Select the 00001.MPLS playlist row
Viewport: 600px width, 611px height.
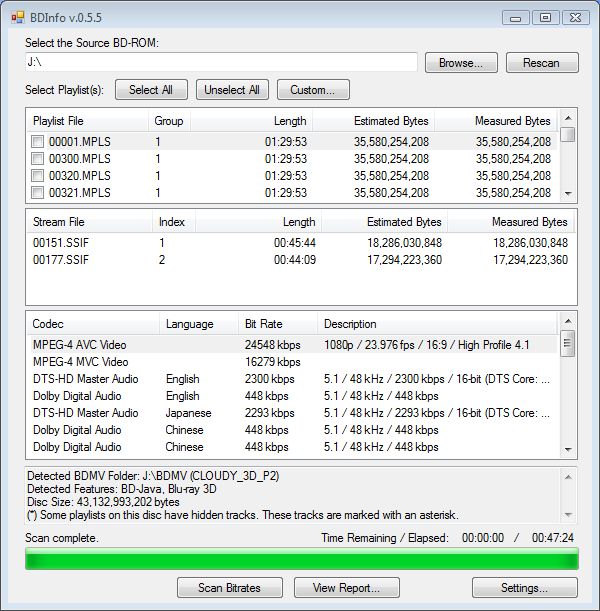click(x=292, y=141)
